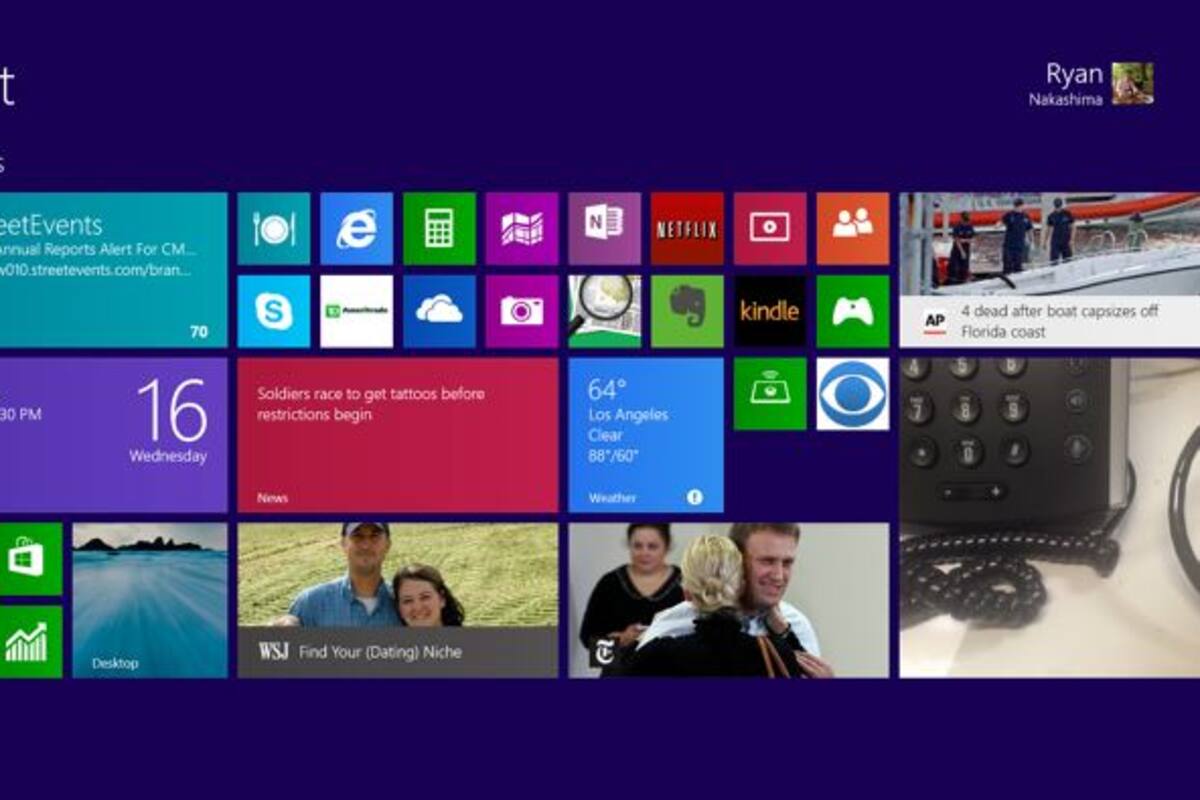Click the Ryan Nakashima account name
This screenshot has height=800, width=1200.
click(1066, 84)
